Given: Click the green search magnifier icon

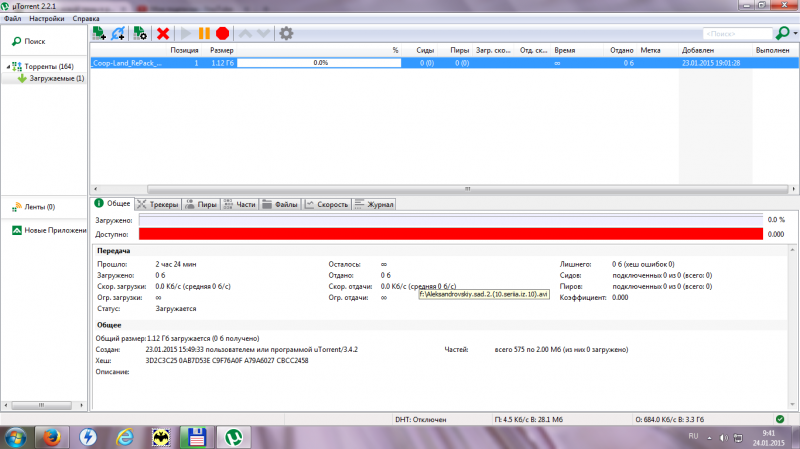Looking at the screenshot, I should [x=782, y=33].
